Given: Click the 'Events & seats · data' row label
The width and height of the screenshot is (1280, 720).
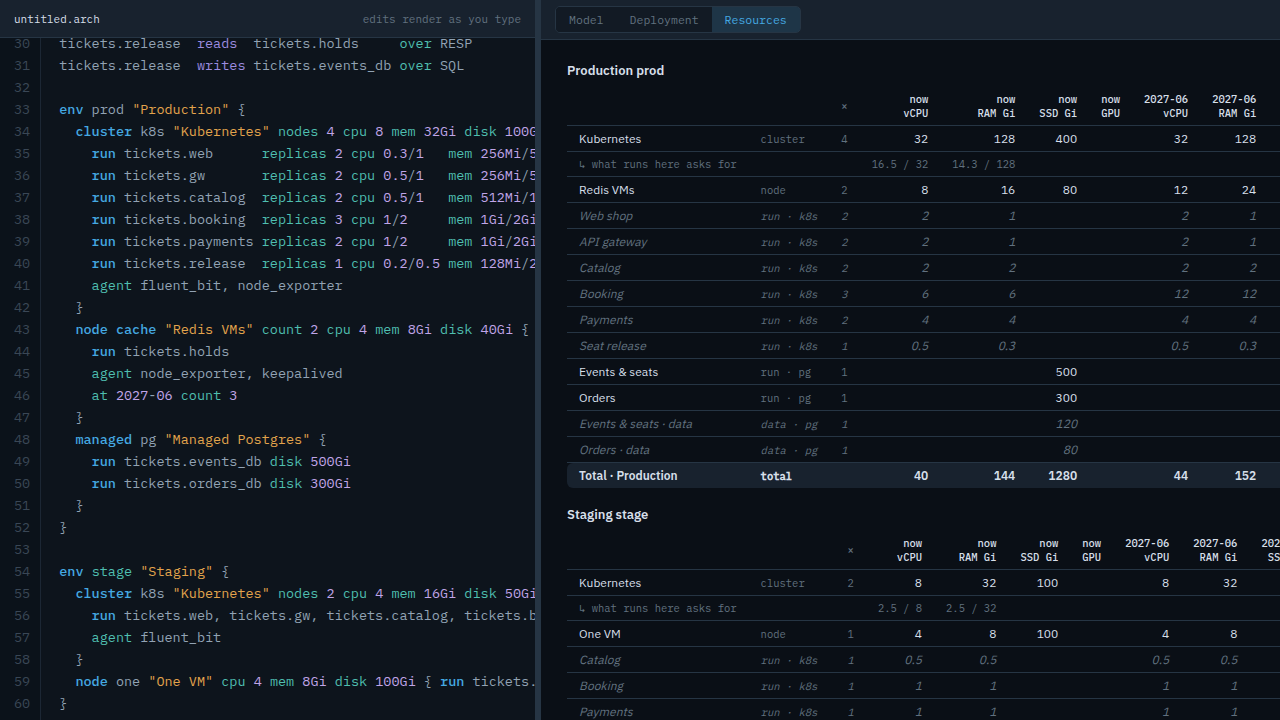Looking at the screenshot, I should pyautogui.click(x=635, y=424).
